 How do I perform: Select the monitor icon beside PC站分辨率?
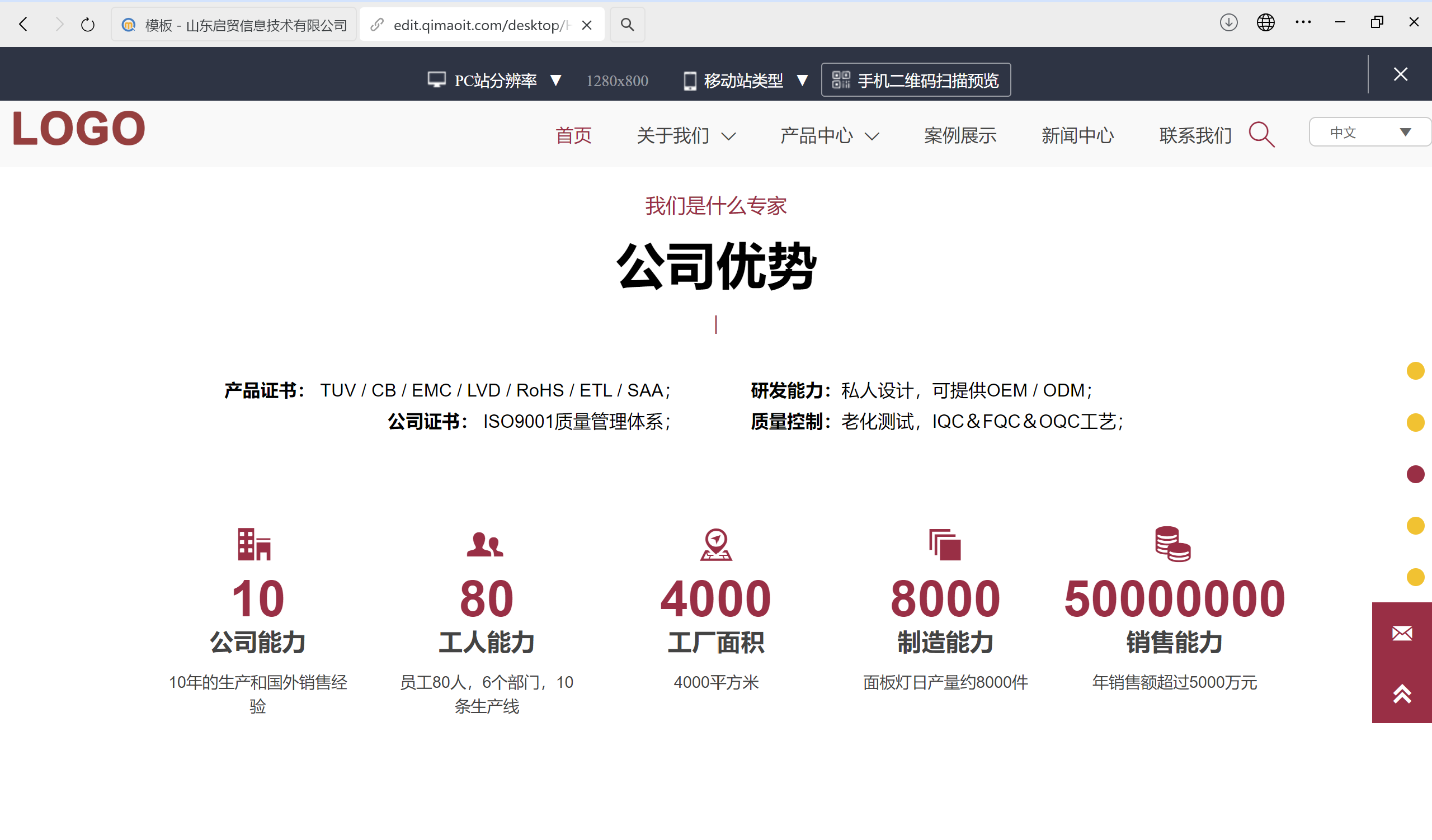[x=436, y=79]
